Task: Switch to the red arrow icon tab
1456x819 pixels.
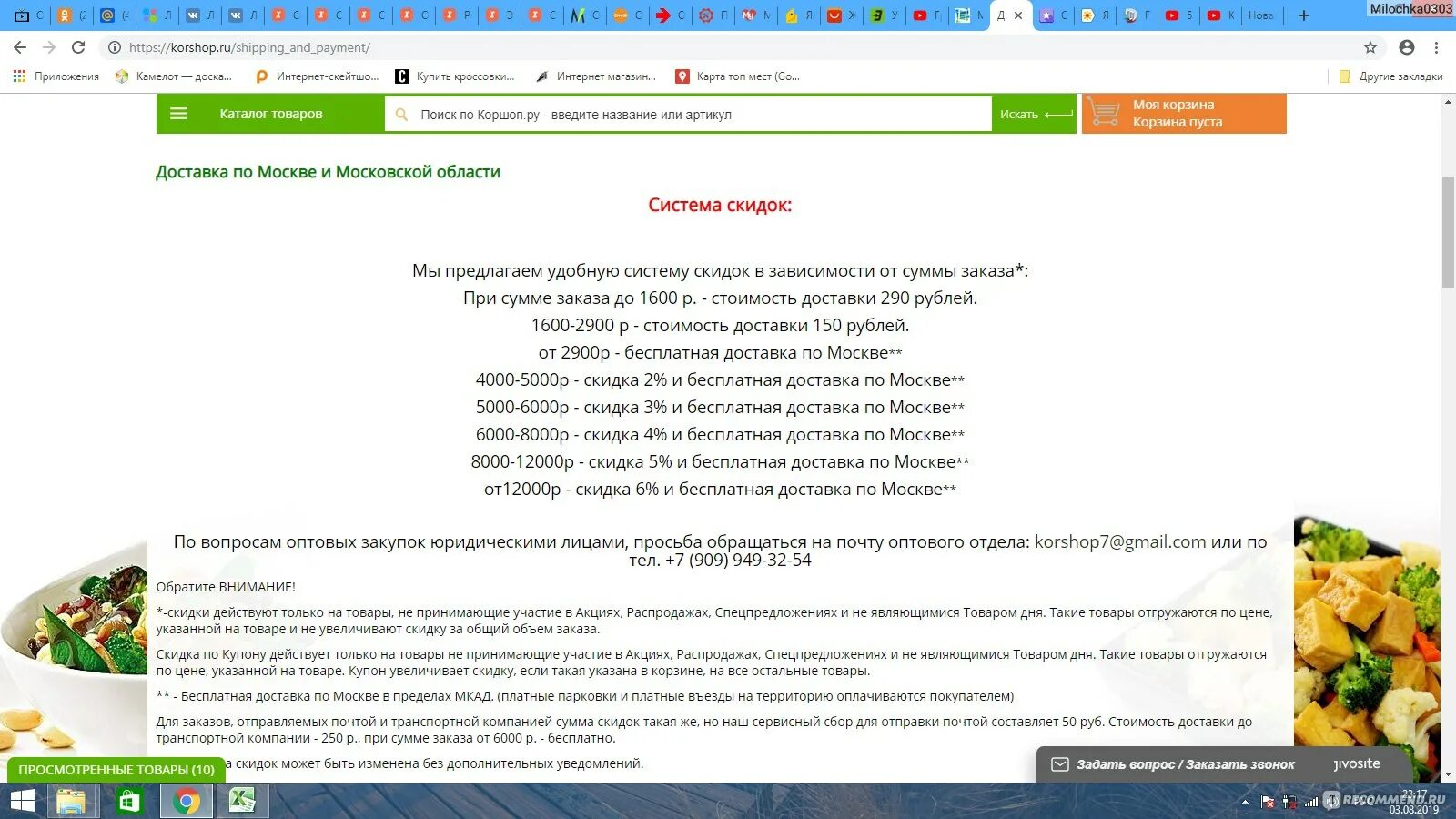Action: (x=671, y=15)
